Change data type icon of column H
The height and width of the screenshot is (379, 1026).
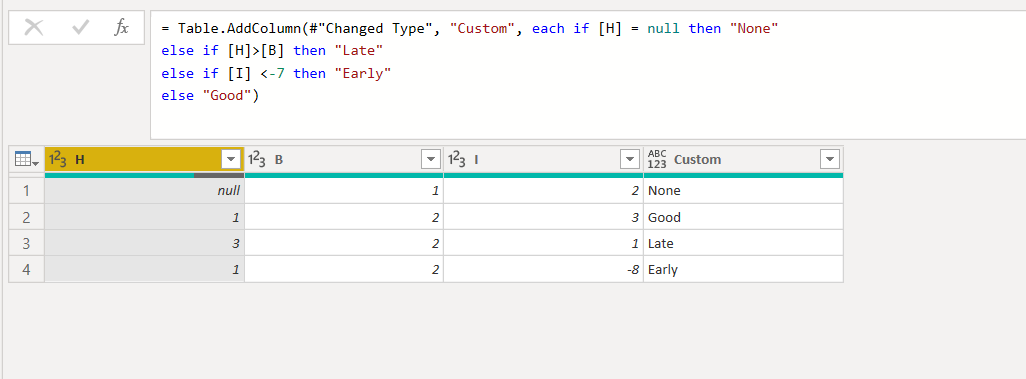click(x=58, y=159)
